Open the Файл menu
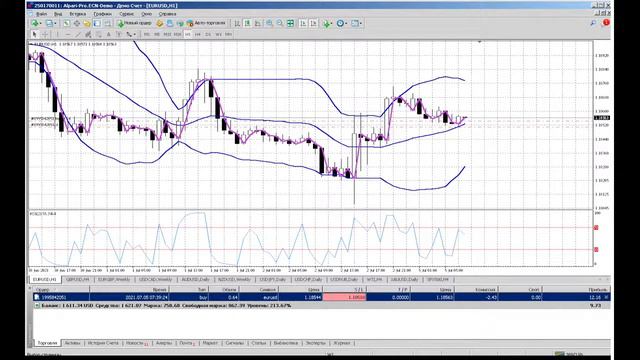Viewport: 640px width, 360px height. point(41,14)
